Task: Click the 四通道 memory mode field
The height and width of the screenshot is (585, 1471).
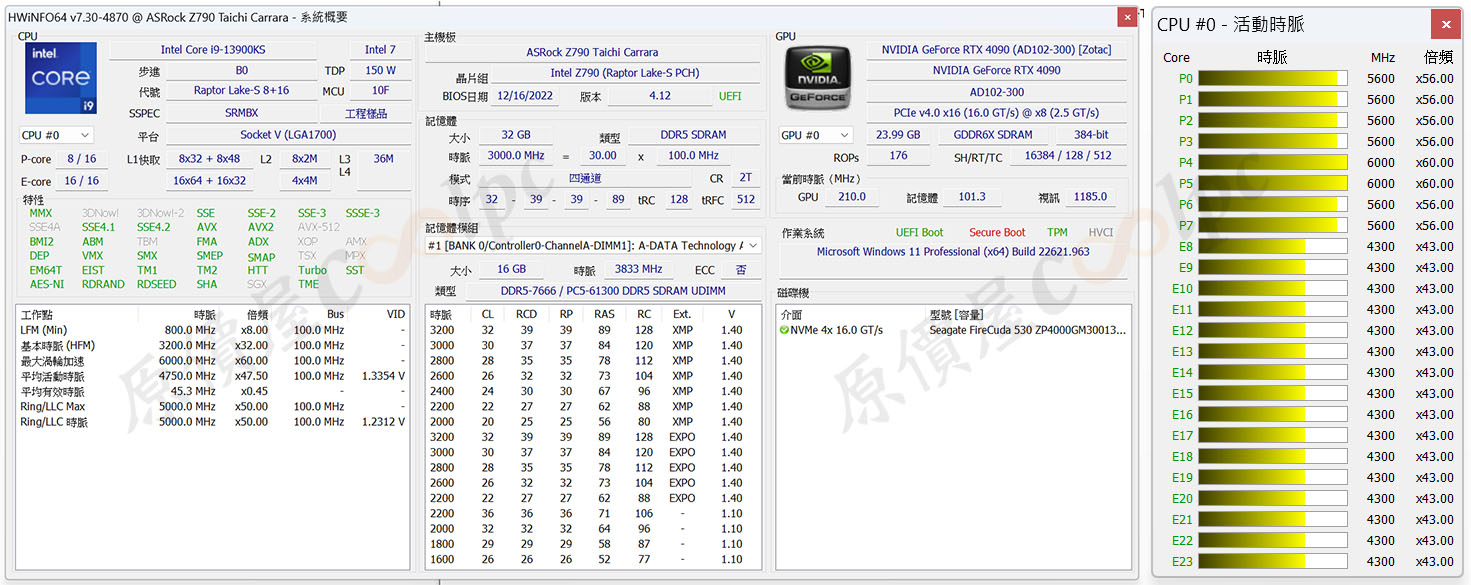Action: pyautogui.click(x=585, y=178)
